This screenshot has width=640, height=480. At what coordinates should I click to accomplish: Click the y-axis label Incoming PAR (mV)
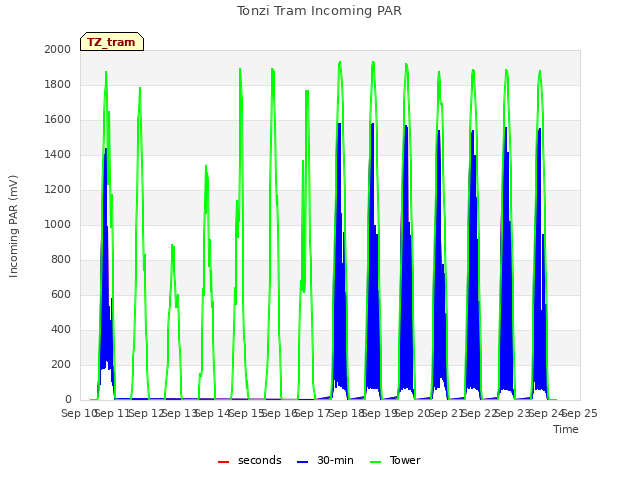tap(13, 227)
